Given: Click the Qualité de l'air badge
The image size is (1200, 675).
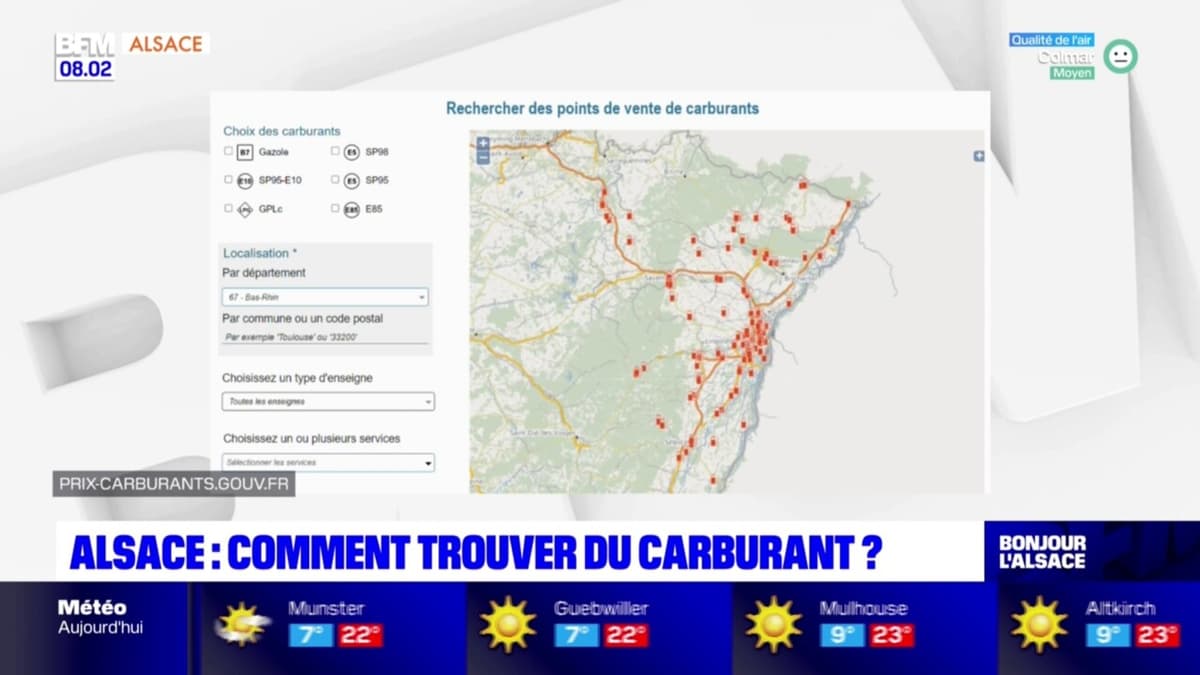Looking at the screenshot, I should (1052, 40).
